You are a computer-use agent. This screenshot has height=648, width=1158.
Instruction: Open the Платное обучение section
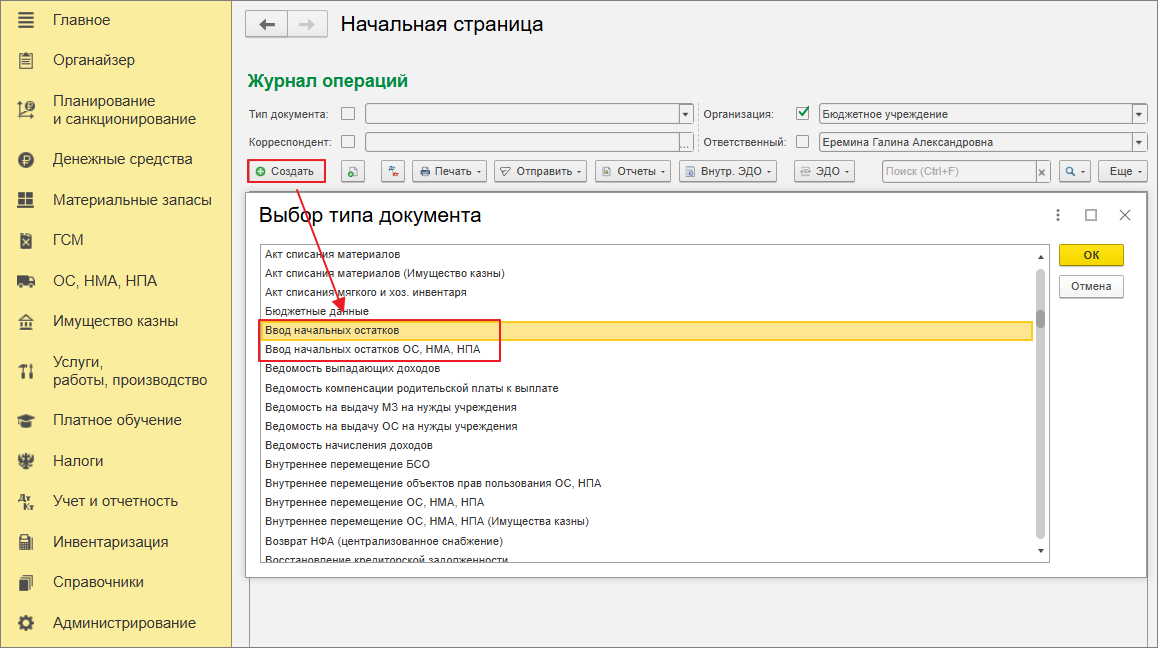click(x=117, y=420)
